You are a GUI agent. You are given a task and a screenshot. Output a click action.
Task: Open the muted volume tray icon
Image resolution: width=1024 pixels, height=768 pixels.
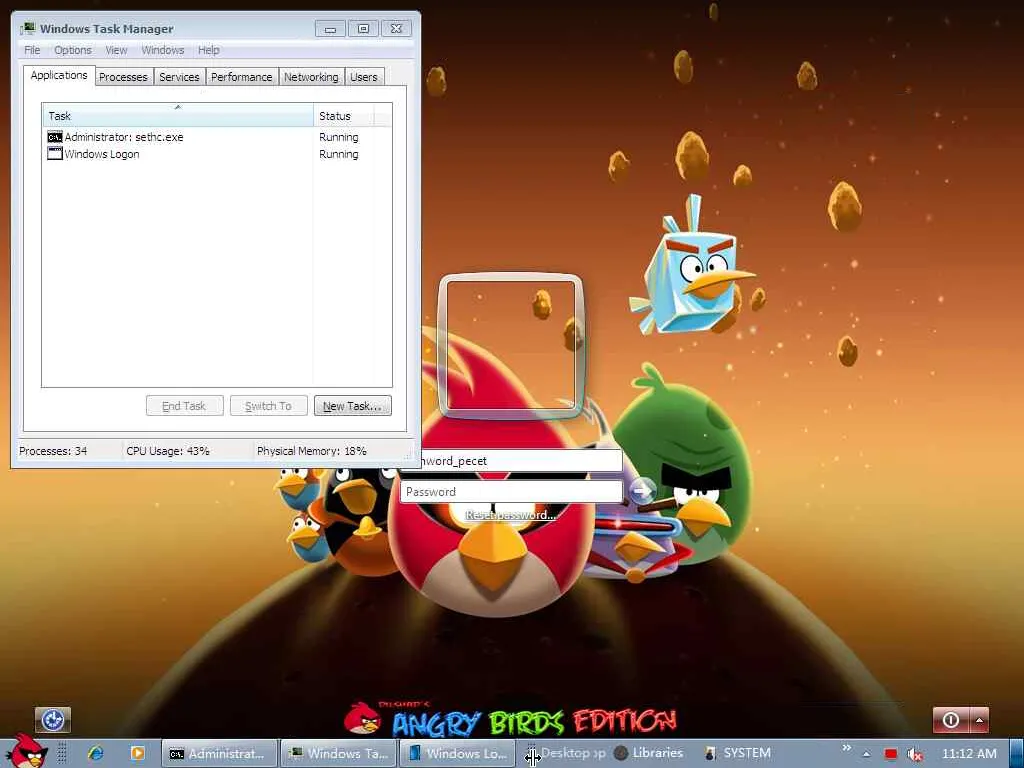tap(914, 754)
